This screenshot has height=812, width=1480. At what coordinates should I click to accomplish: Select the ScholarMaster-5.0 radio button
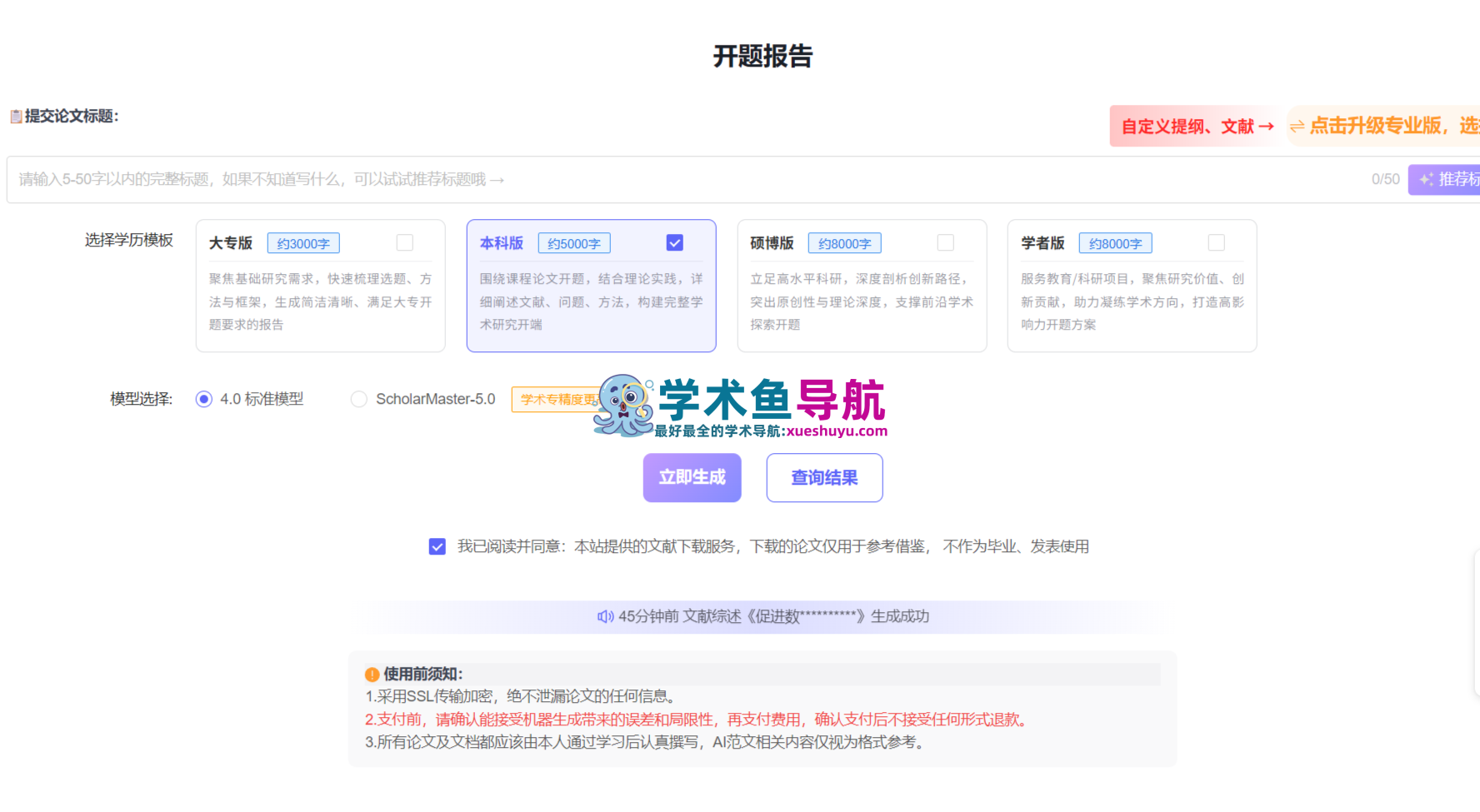[358, 399]
